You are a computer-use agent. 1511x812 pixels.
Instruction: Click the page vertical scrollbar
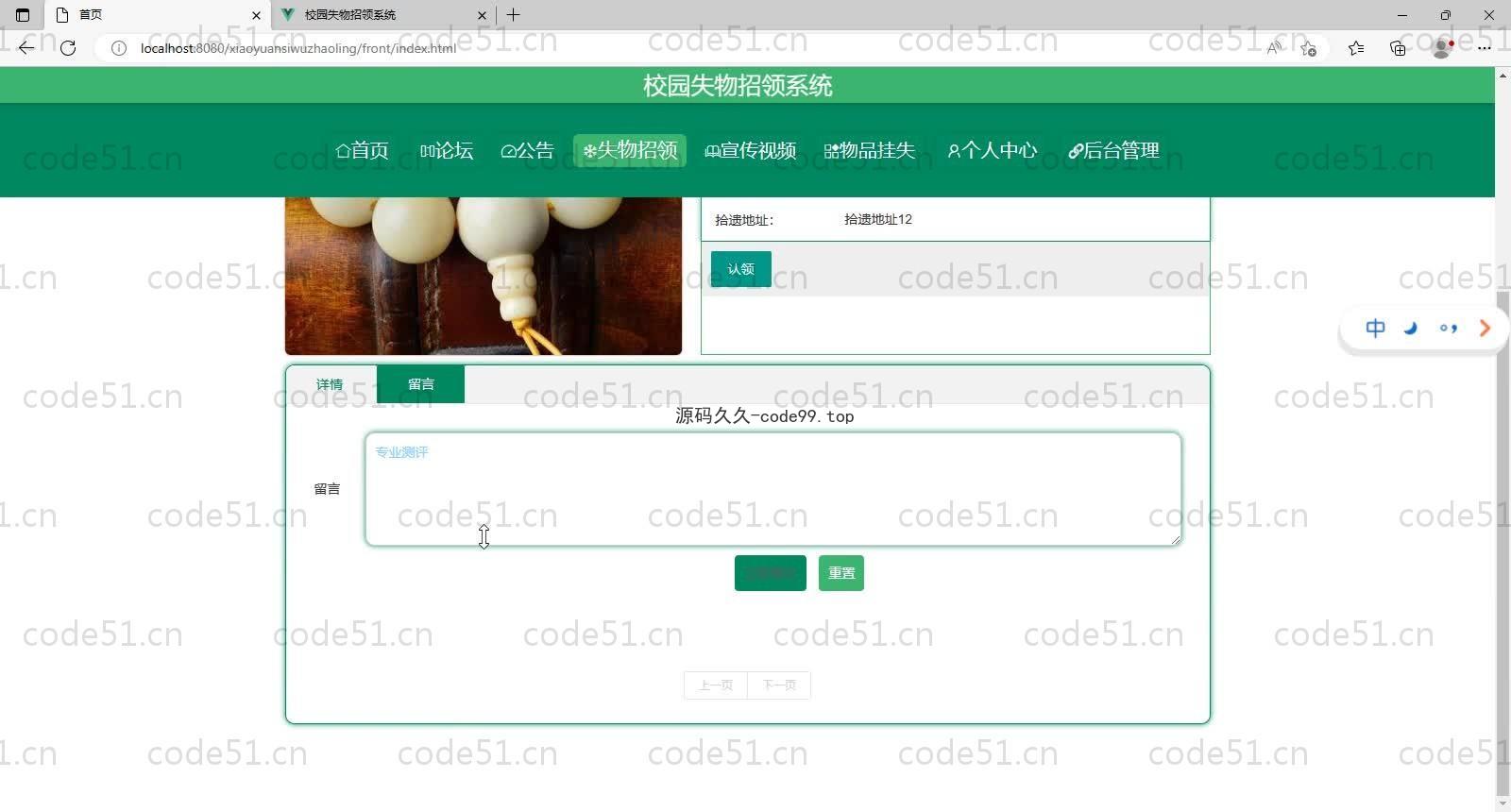pyautogui.click(x=1503, y=545)
